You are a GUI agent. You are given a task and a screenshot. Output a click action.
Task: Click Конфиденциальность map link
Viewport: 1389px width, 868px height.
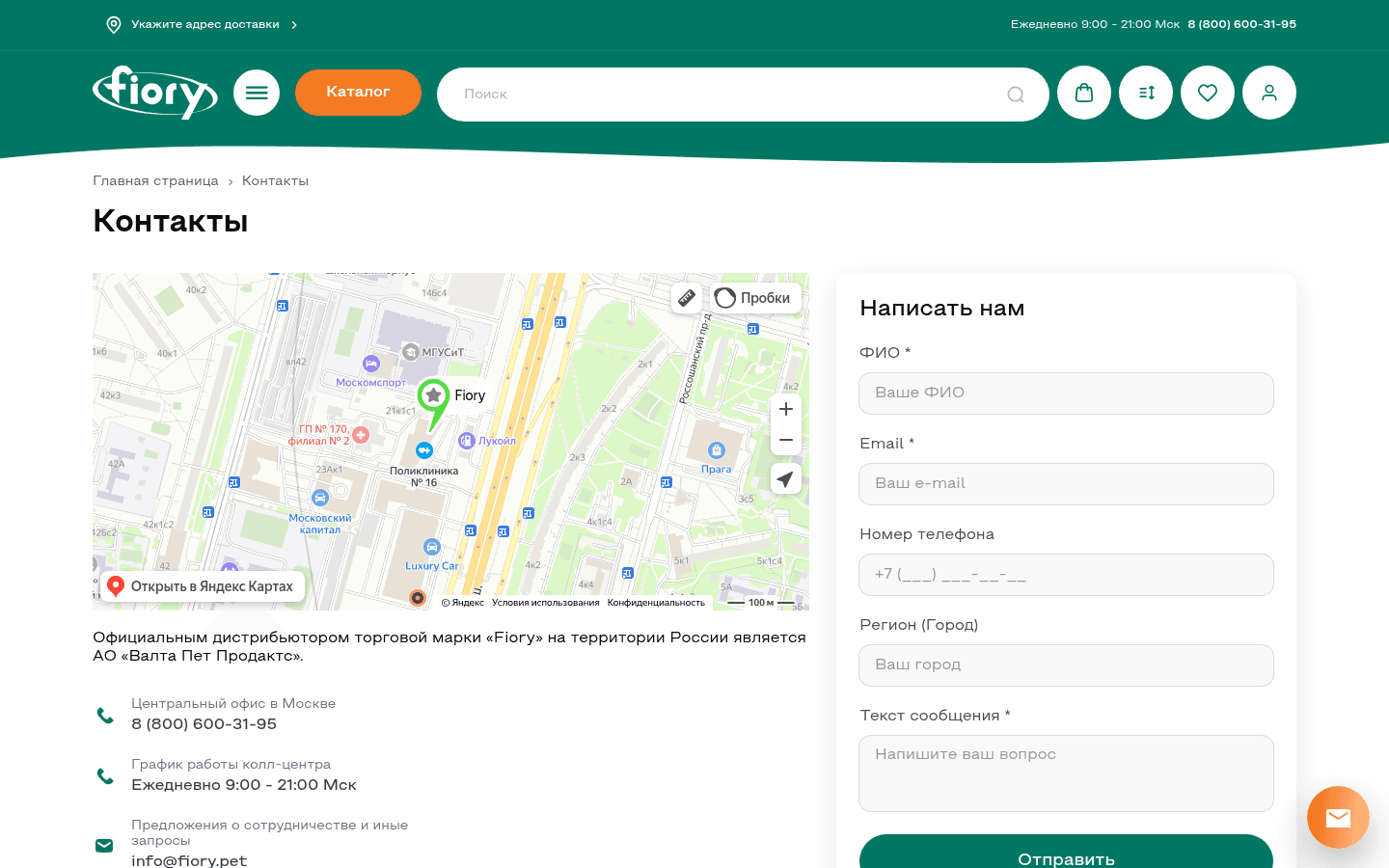pos(656,603)
